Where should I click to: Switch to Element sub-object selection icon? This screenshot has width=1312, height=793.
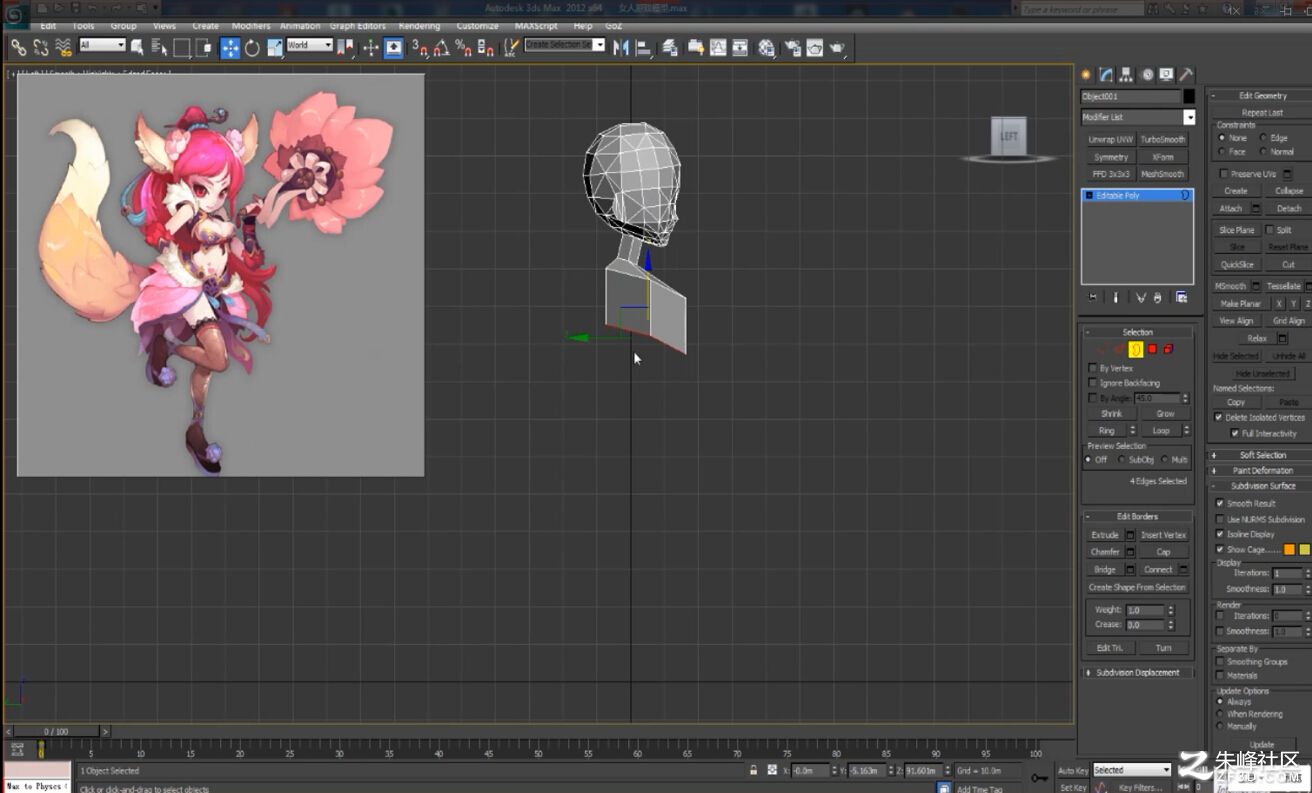pyautogui.click(x=1168, y=349)
